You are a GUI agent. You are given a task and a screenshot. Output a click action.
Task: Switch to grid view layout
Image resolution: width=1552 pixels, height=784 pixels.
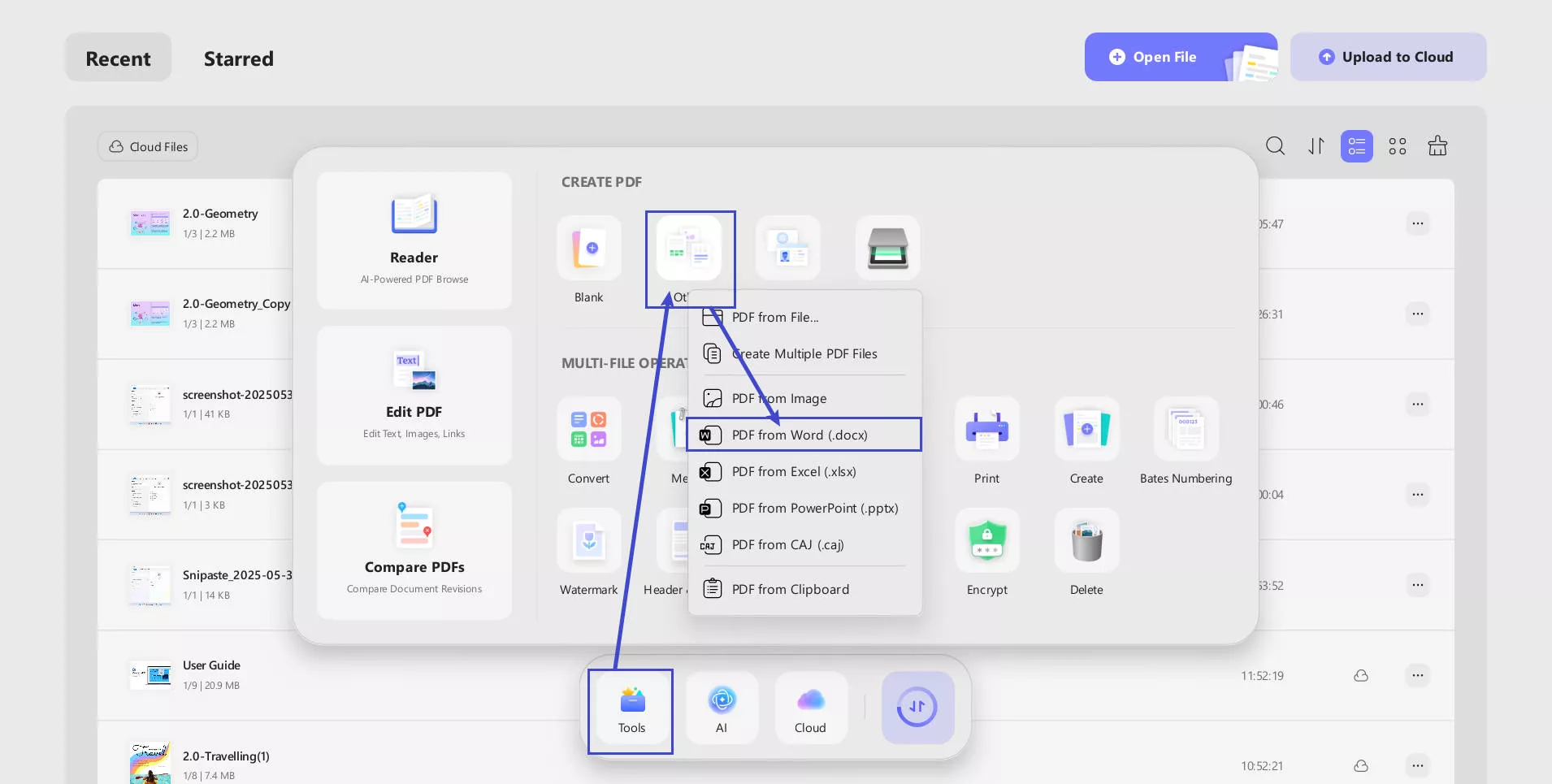click(1397, 146)
